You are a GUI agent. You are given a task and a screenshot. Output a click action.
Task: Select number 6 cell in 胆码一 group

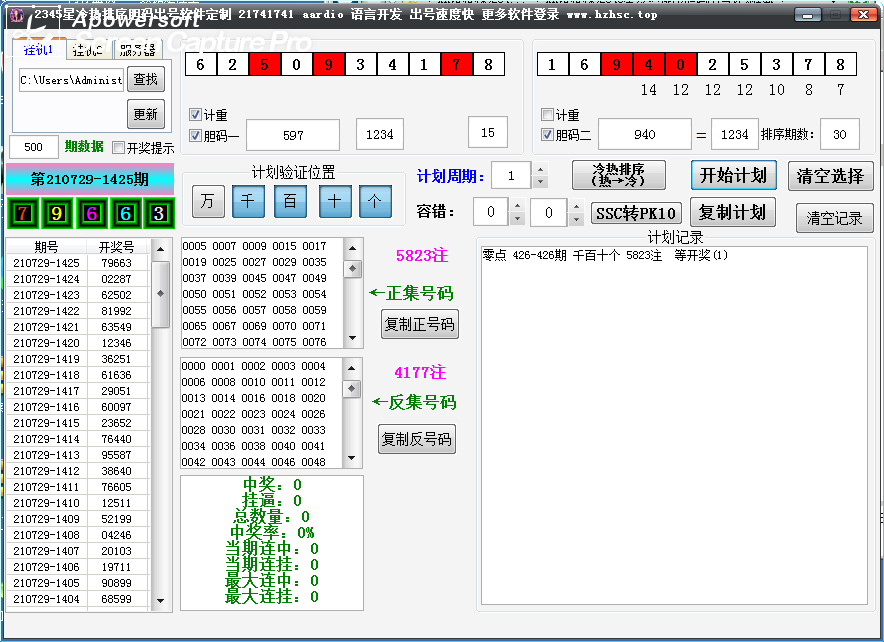(200, 64)
